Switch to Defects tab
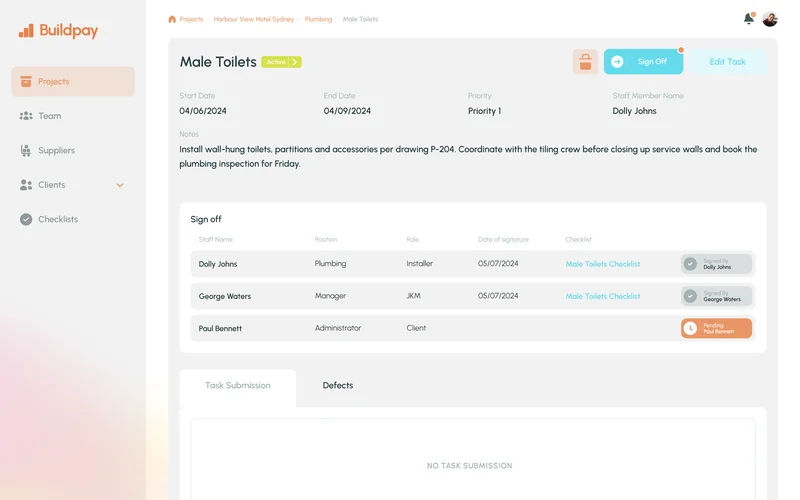The width and height of the screenshot is (800, 500). [x=338, y=386]
